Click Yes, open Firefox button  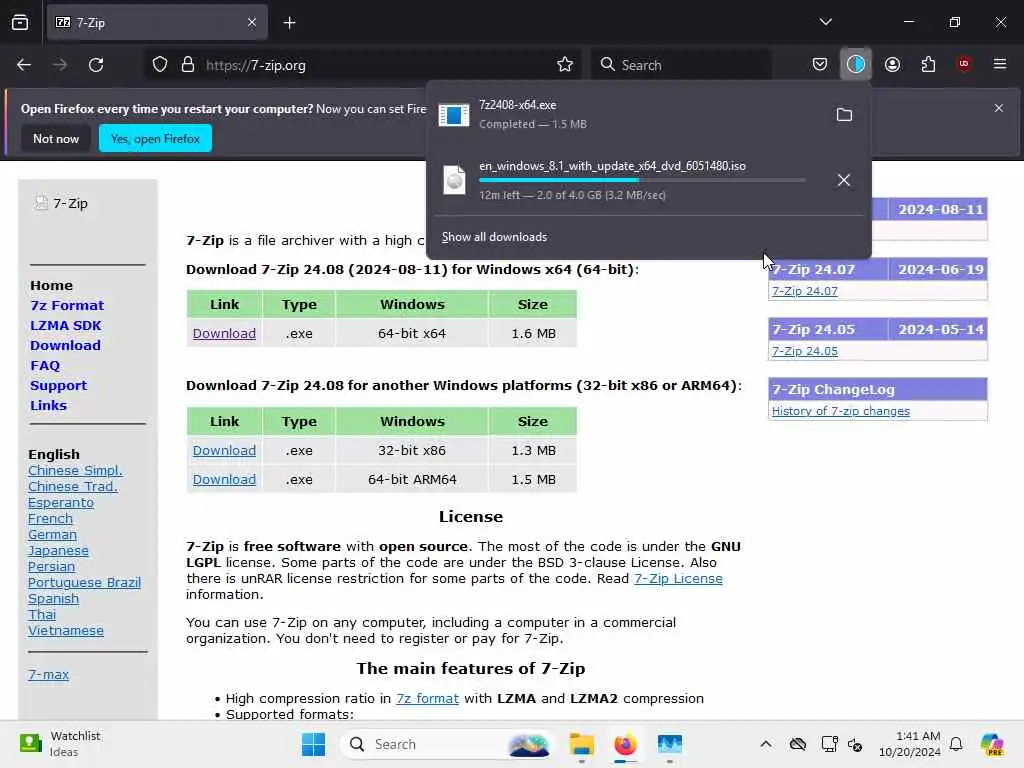point(155,138)
